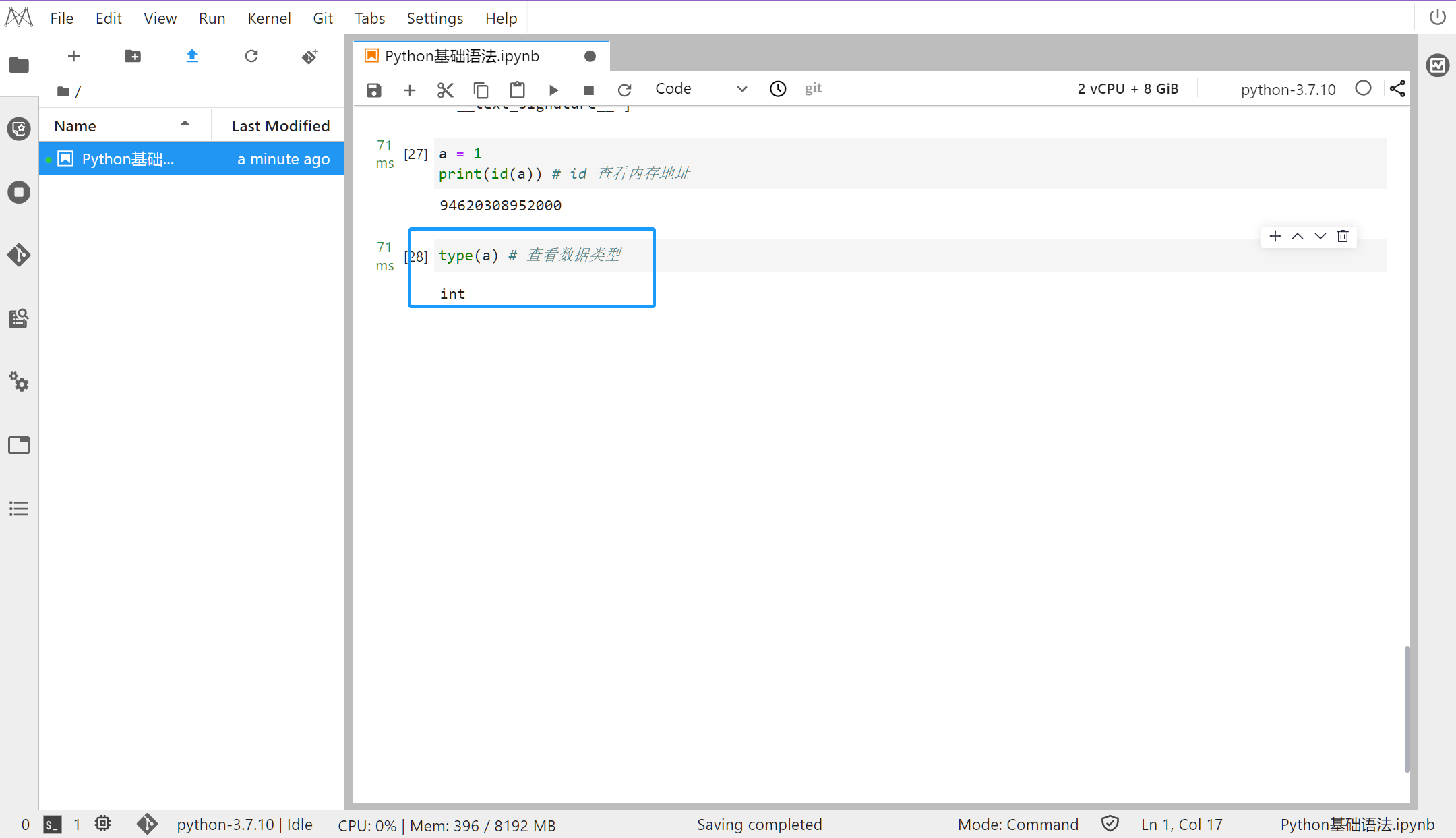The height and width of the screenshot is (838, 1456).
Task: Paste cell from clipboard
Action: click(517, 90)
